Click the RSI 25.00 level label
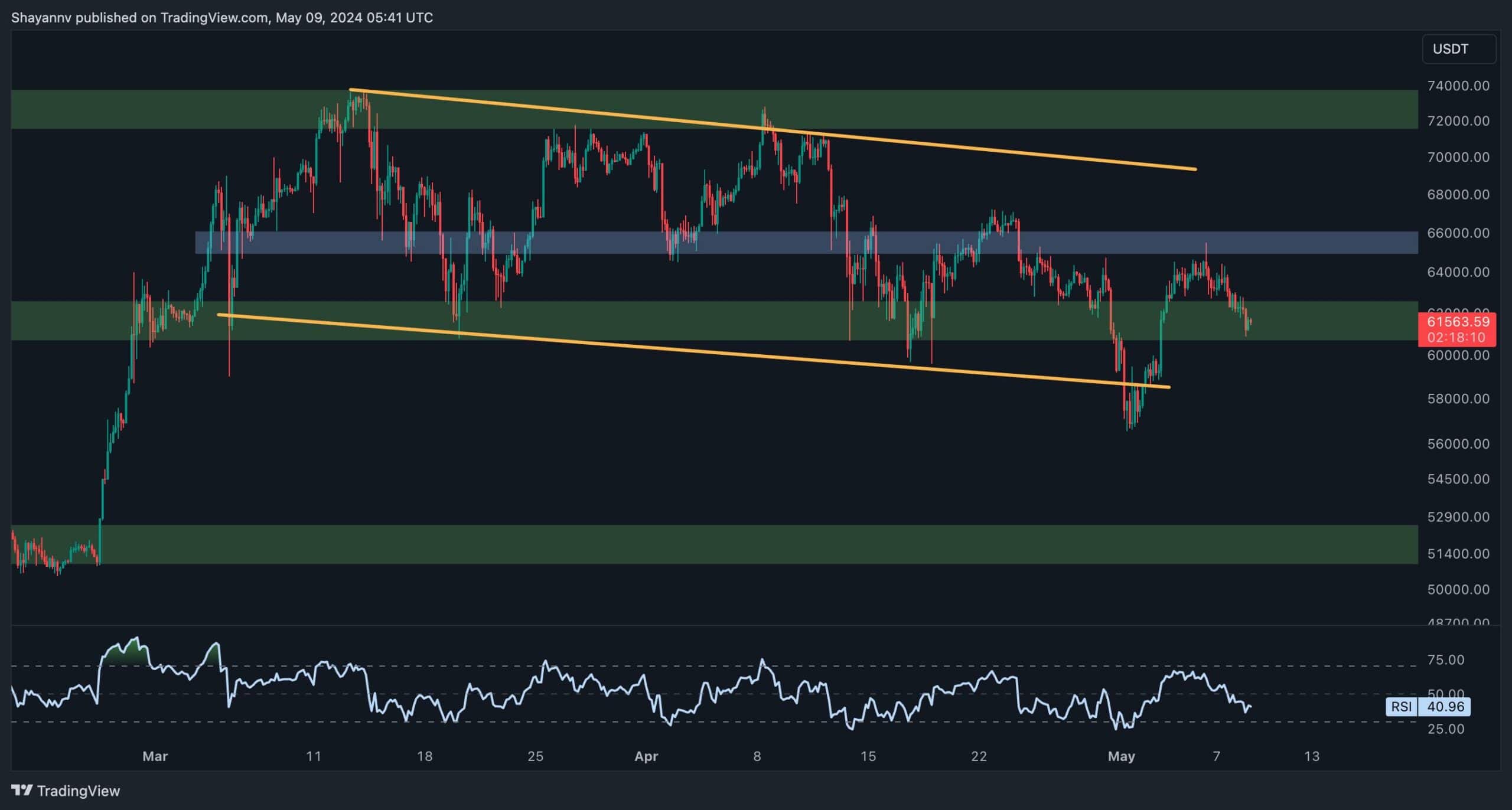This screenshot has height=810, width=1512. (x=1446, y=729)
